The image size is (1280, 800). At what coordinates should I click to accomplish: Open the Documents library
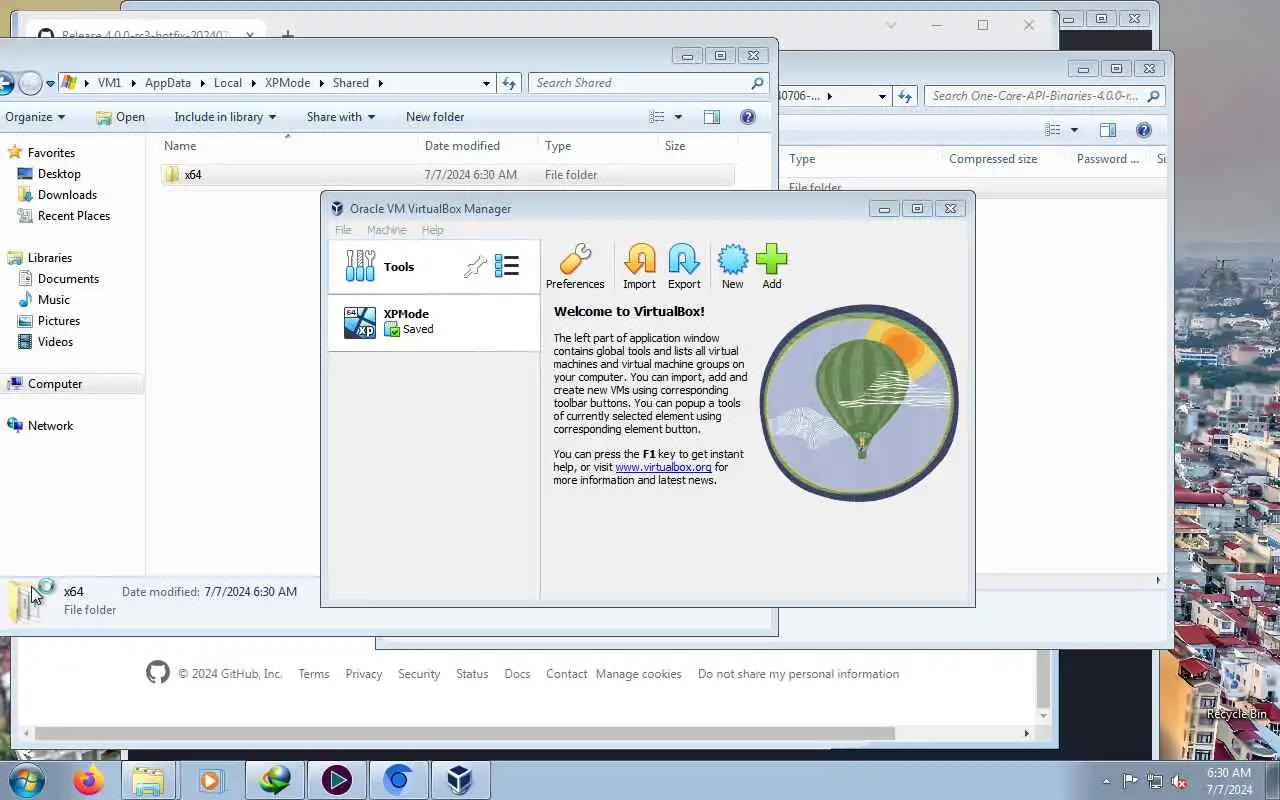(x=68, y=279)
